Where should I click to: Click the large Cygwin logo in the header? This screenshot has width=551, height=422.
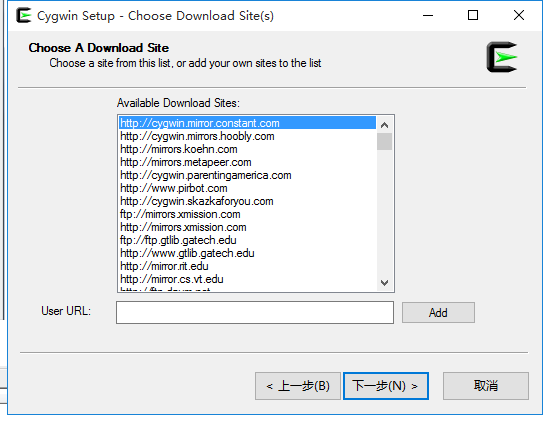502,57
